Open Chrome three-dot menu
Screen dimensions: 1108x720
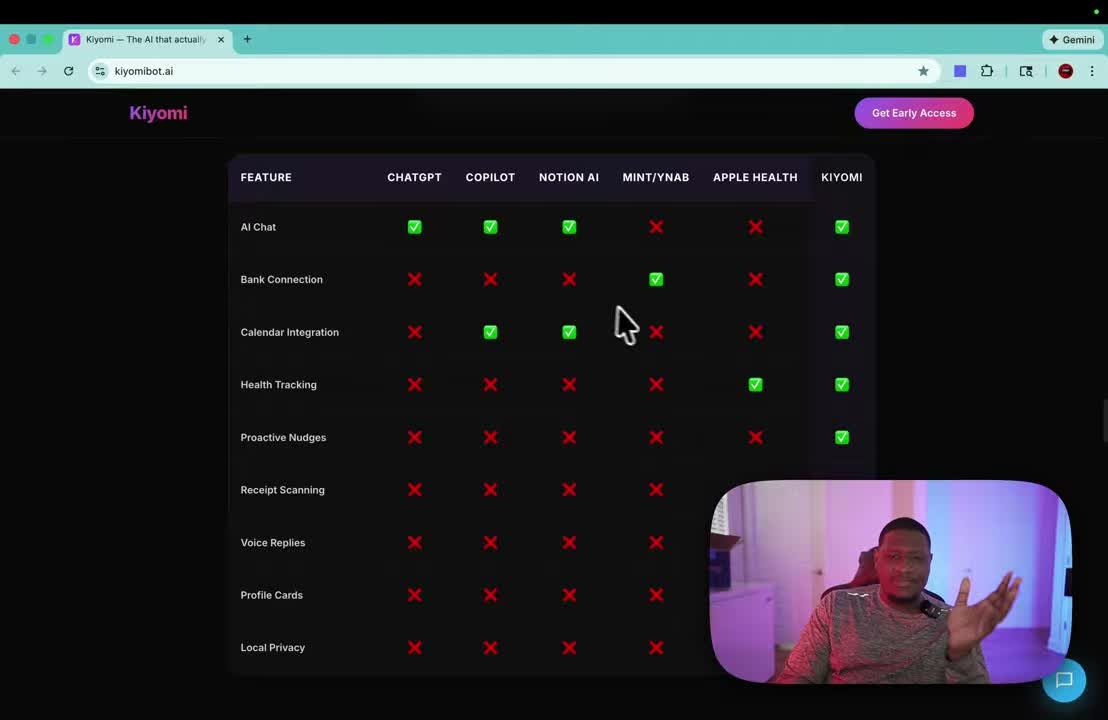click(x=1092, y=71)
